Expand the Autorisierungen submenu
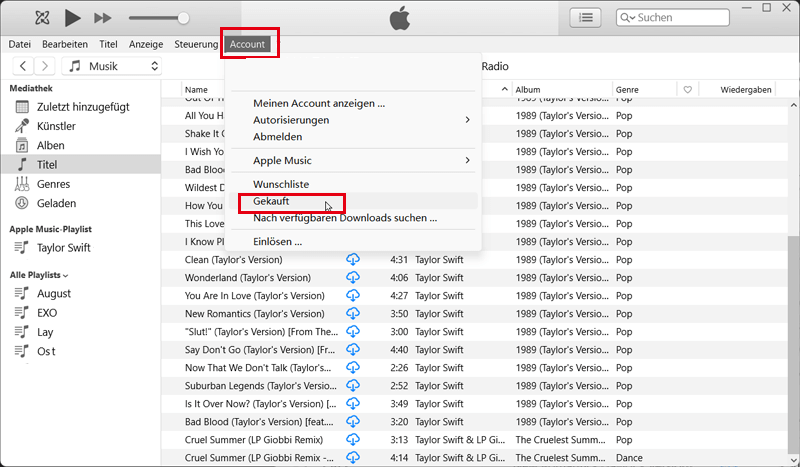Viewport: 800px width, 467px height. 353,120
